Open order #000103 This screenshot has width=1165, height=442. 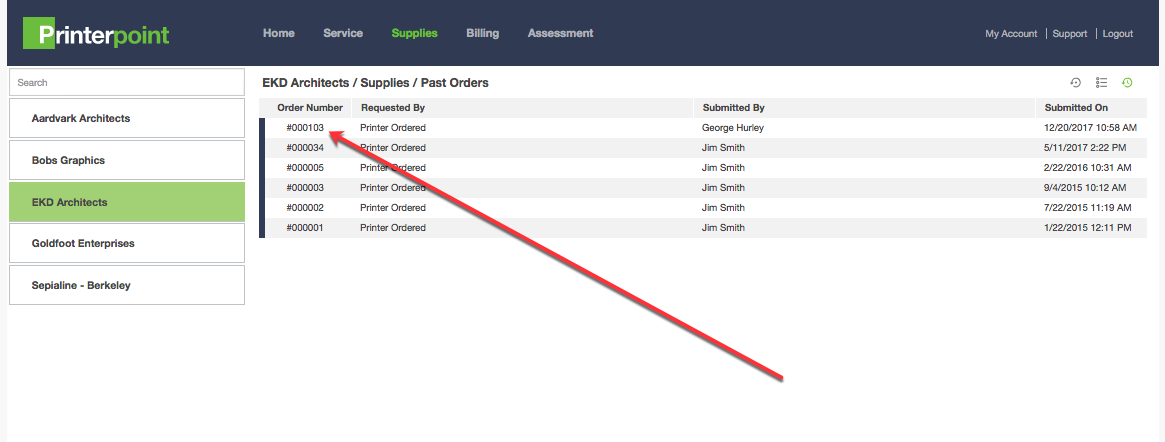[x=305, y=128]
